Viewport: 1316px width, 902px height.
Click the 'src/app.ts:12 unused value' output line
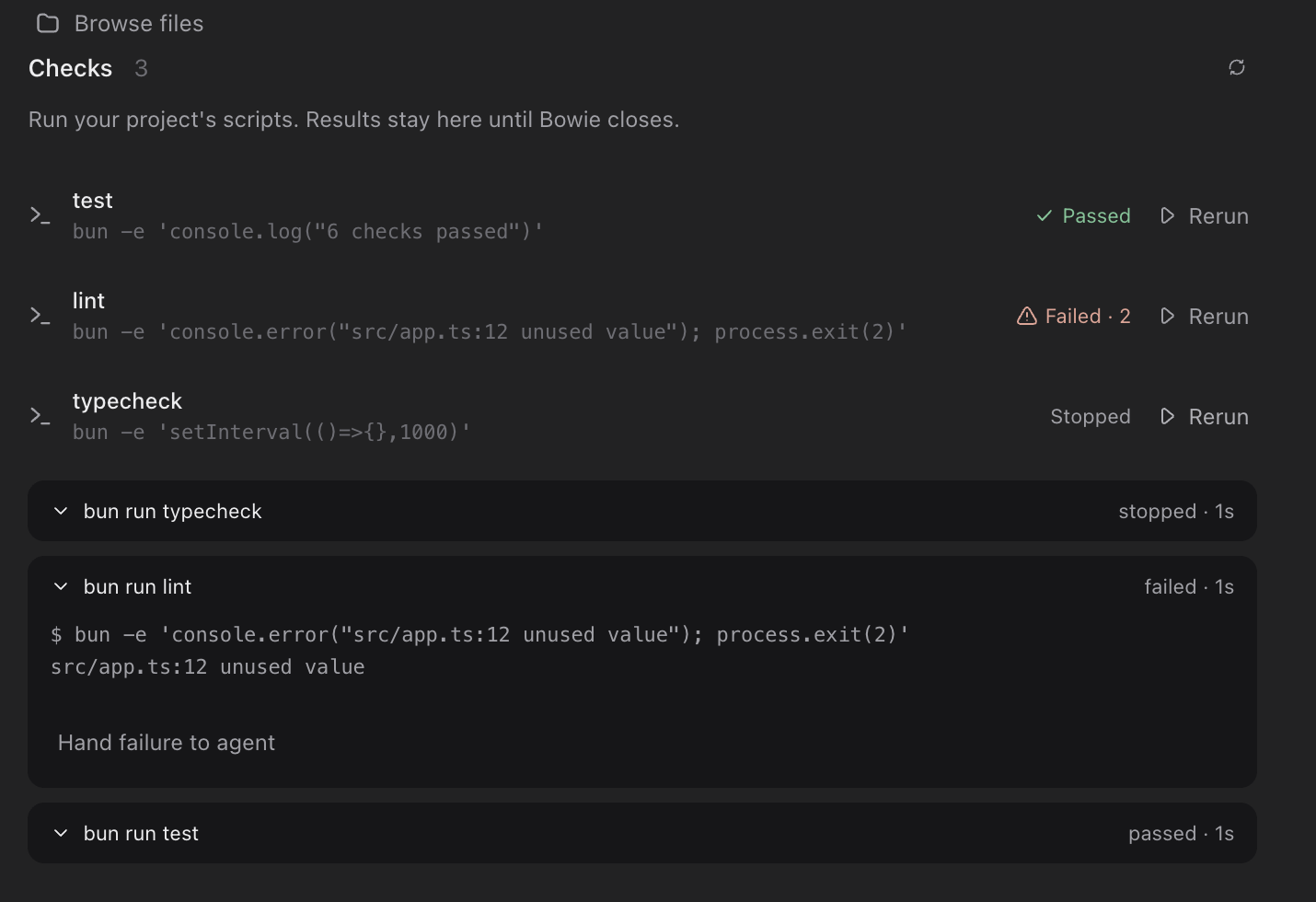(208, 667)
